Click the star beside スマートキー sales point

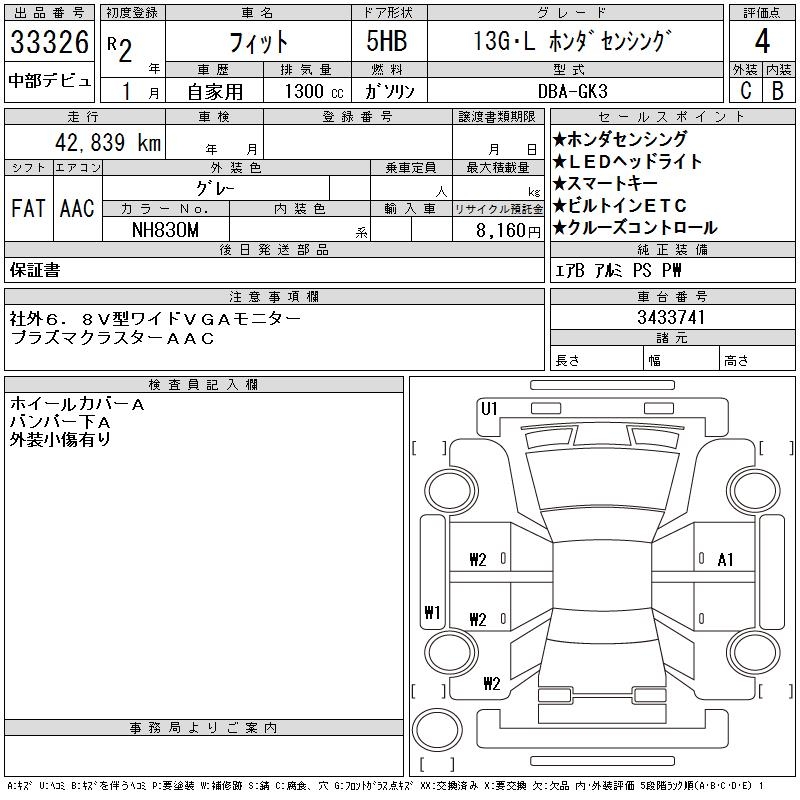coord(560,183)
